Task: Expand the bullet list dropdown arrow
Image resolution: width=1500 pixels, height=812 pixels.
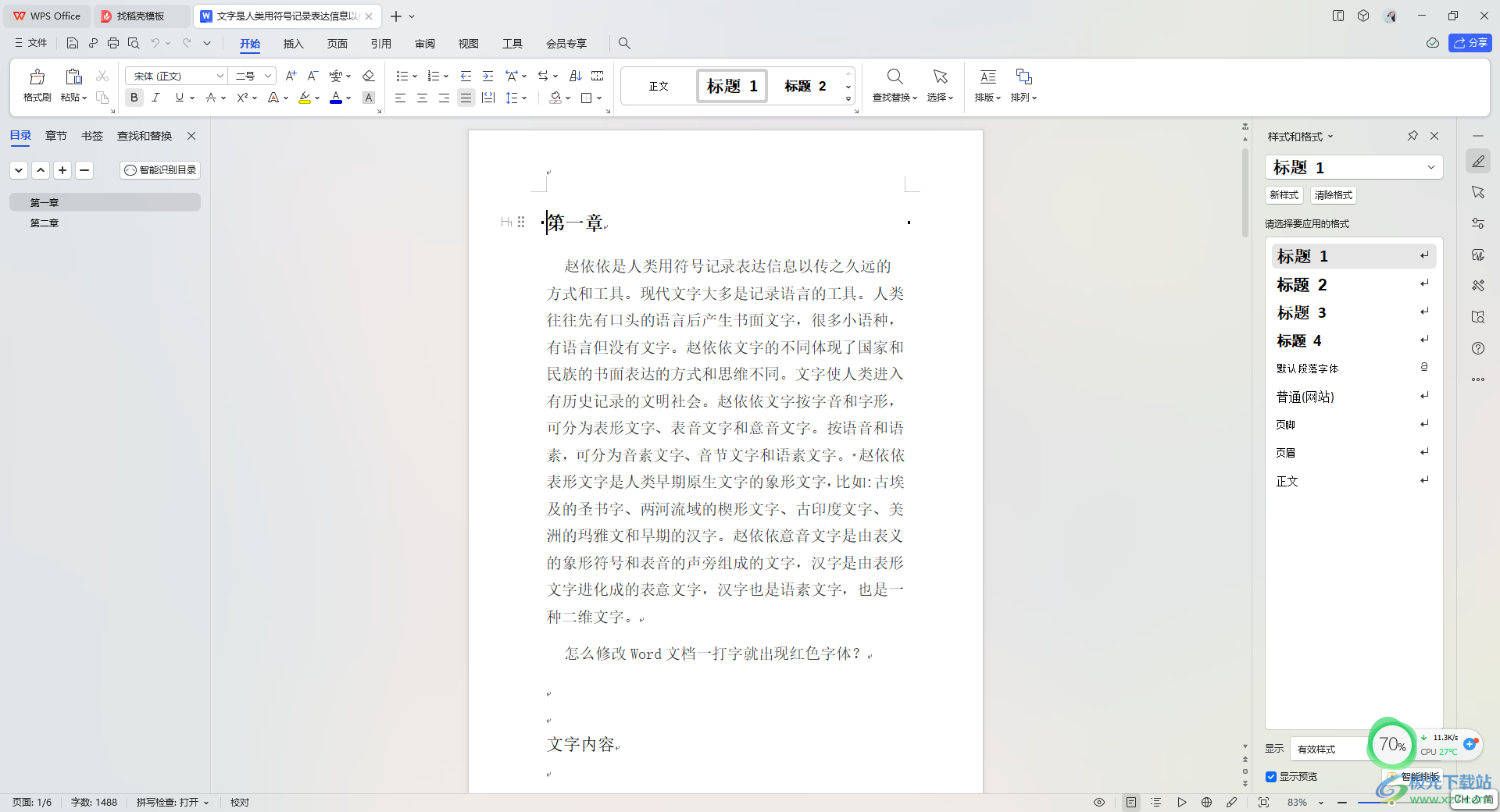Action: [x=415, y=77]
